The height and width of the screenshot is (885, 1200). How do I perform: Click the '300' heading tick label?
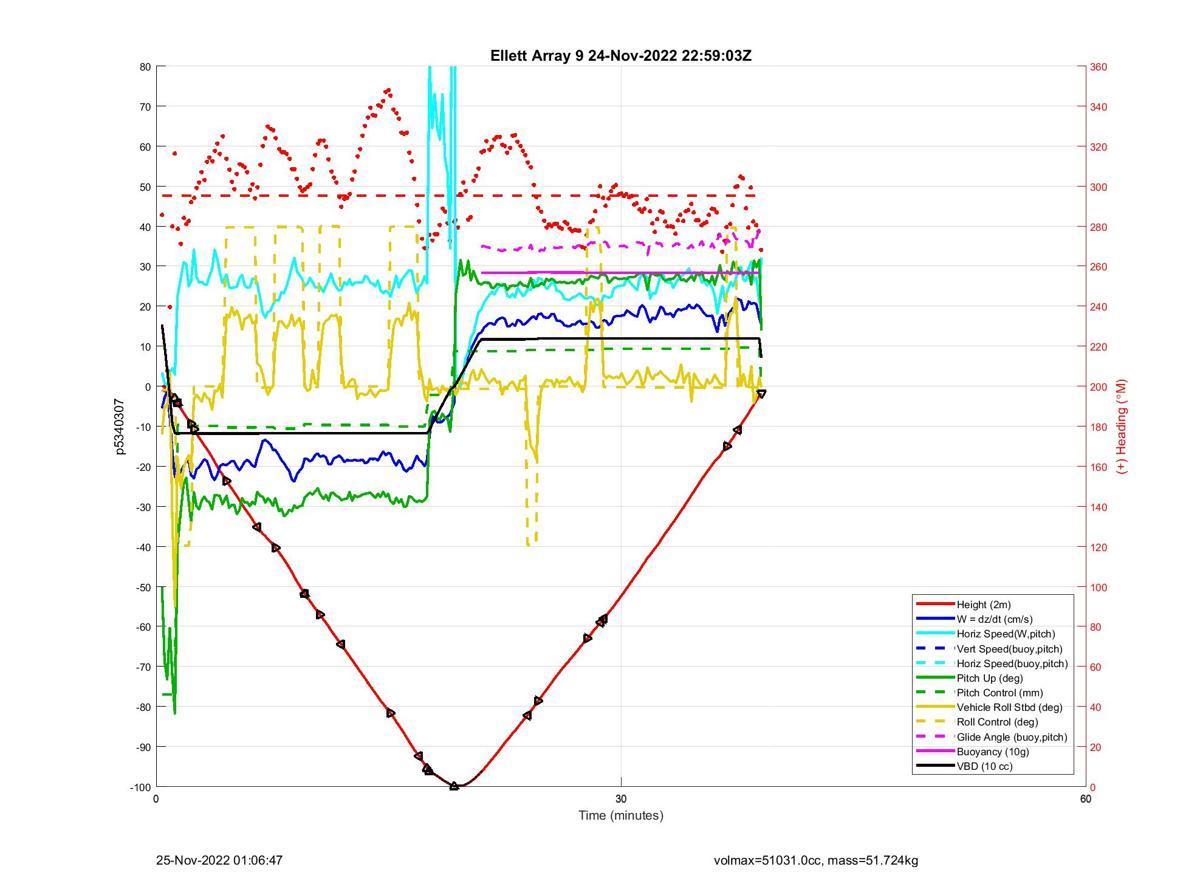click(1098, 187)
